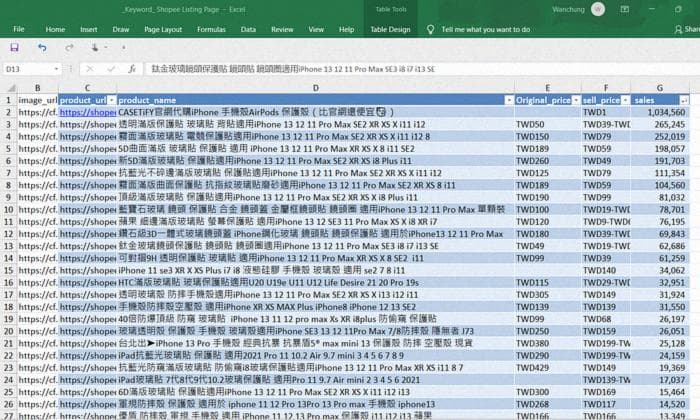Screen dimensions: 700x420
Task: Select row 2 header
Action: (8, 112)
